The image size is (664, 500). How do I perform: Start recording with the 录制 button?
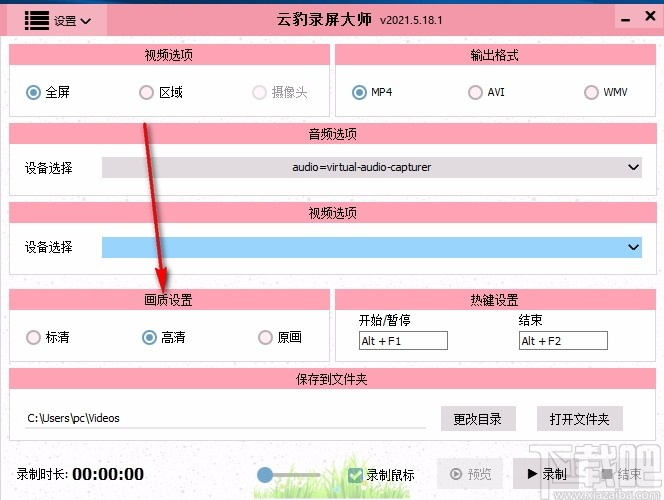546,474
